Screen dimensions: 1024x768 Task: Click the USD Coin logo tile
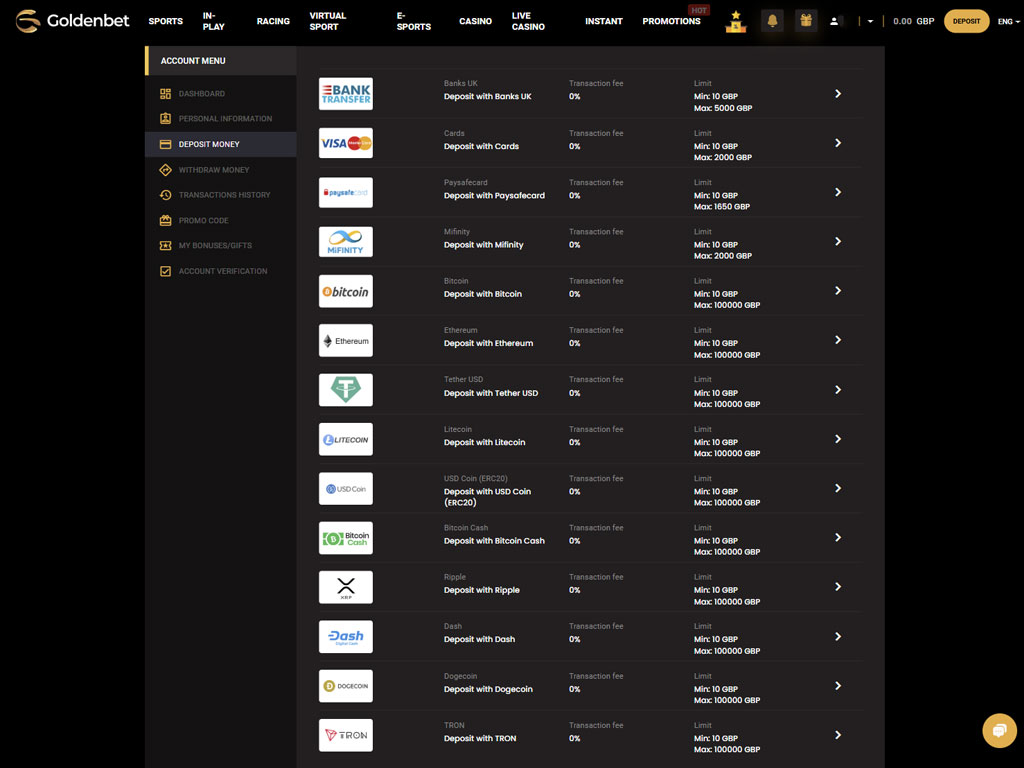coord(345,488)
